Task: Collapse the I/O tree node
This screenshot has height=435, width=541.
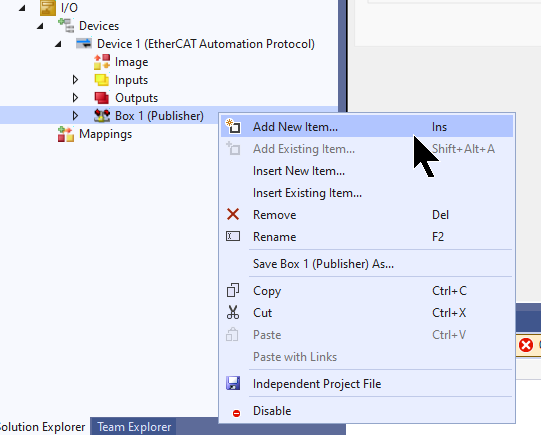Action: point(22,8)
